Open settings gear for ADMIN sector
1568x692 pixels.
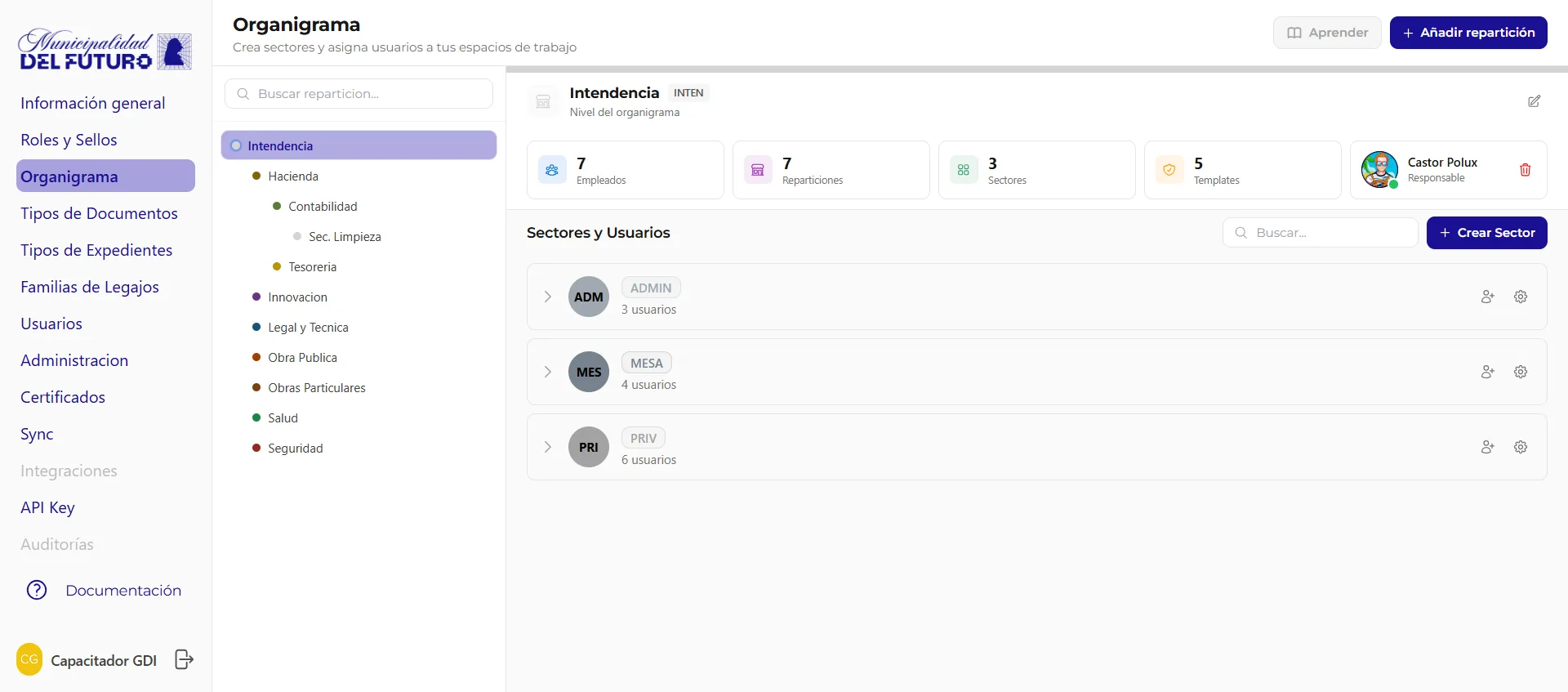pyautogui.click(x=1520, y=297)
